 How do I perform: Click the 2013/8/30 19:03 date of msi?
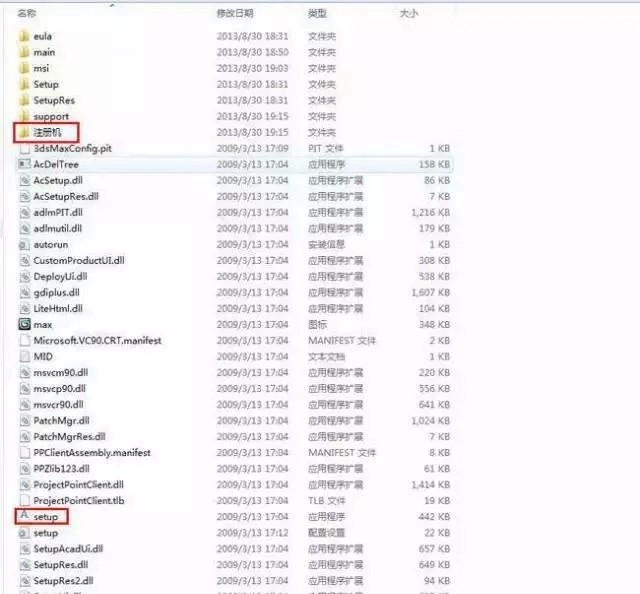tap(253, 68)
